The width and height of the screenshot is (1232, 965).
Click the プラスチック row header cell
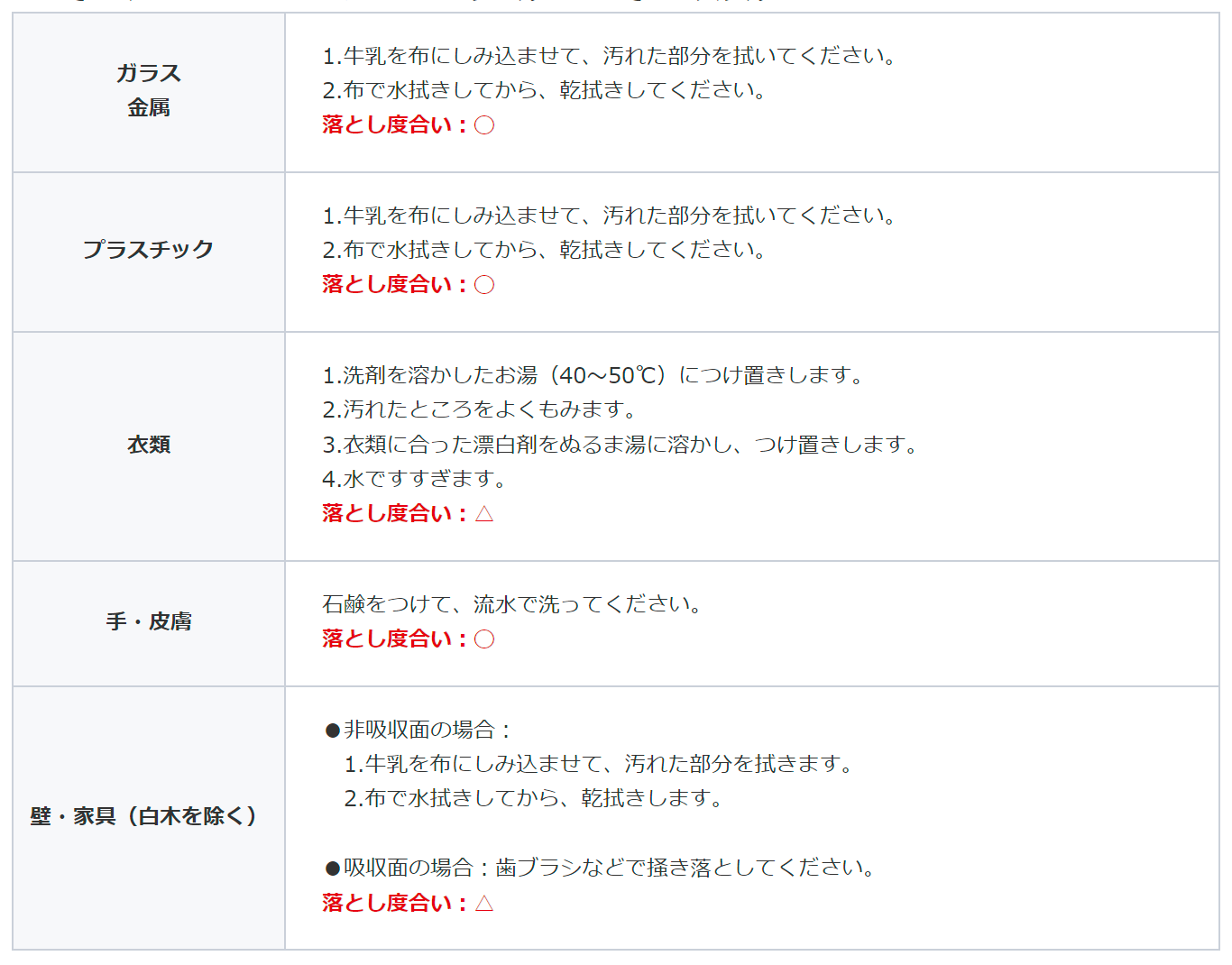pyautogui.click(x=149, y=250)
